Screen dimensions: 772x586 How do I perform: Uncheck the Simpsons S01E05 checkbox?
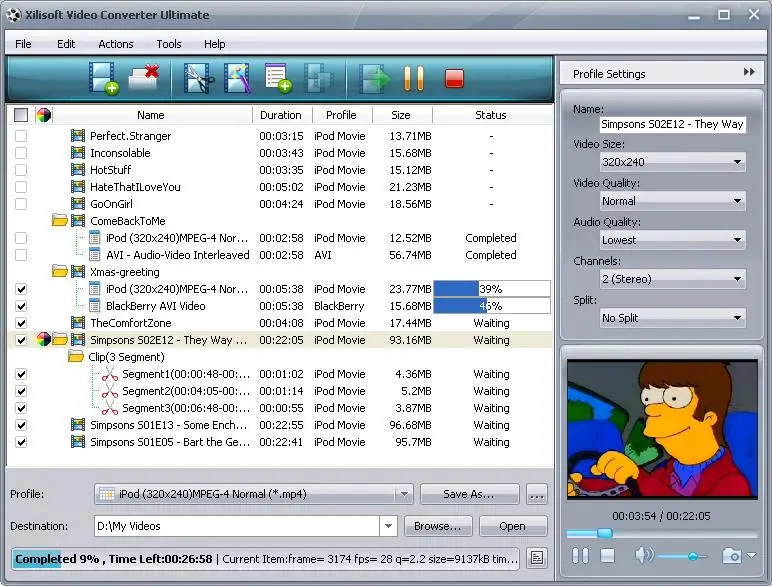pyautogui.click(x=21, y=442)
